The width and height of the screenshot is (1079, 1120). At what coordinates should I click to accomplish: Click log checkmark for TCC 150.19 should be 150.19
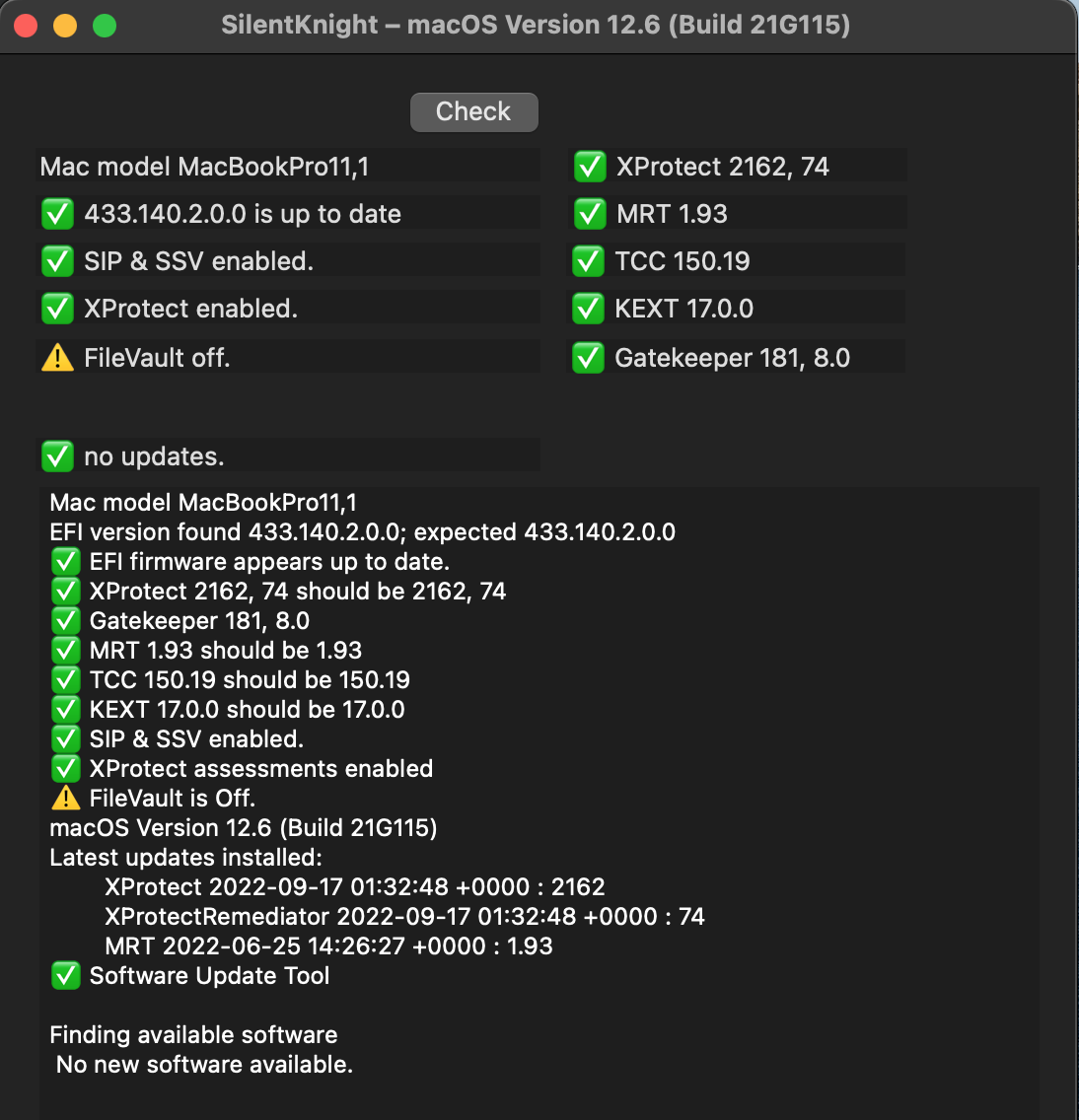click(x=66, y=679)
